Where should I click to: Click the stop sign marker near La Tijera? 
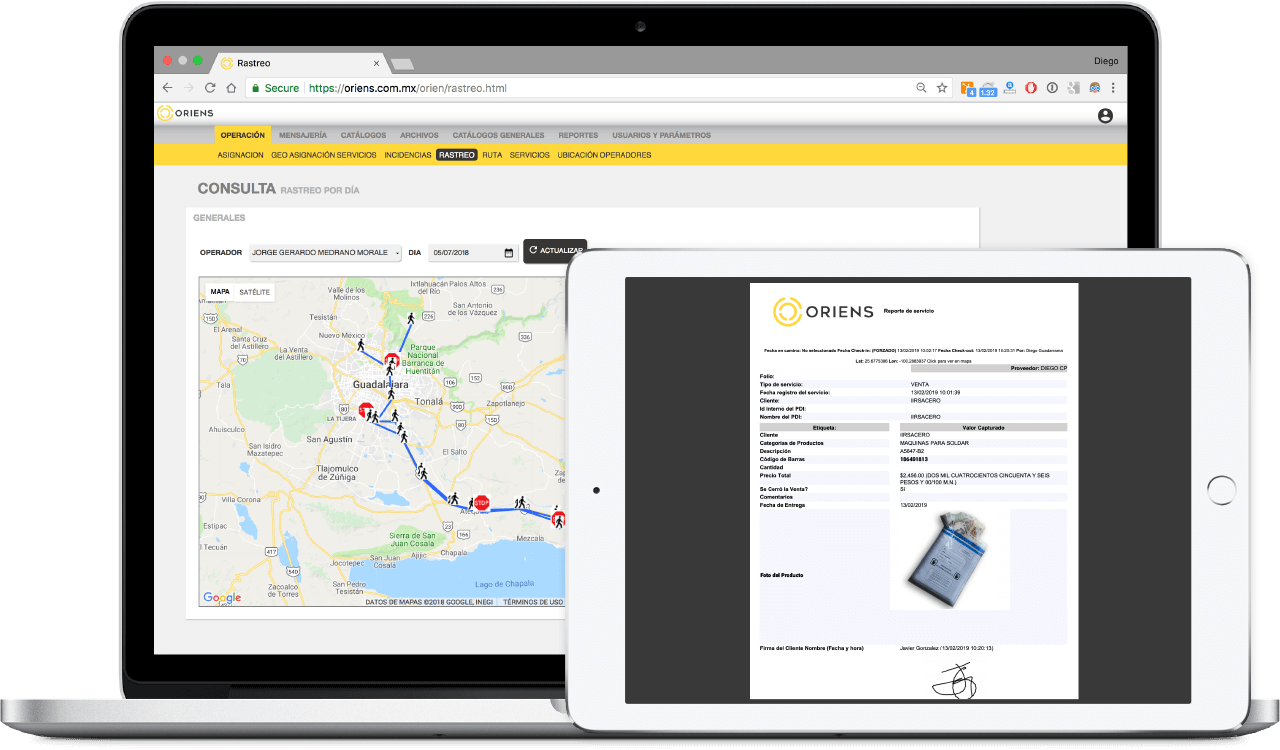coord(366,409)
